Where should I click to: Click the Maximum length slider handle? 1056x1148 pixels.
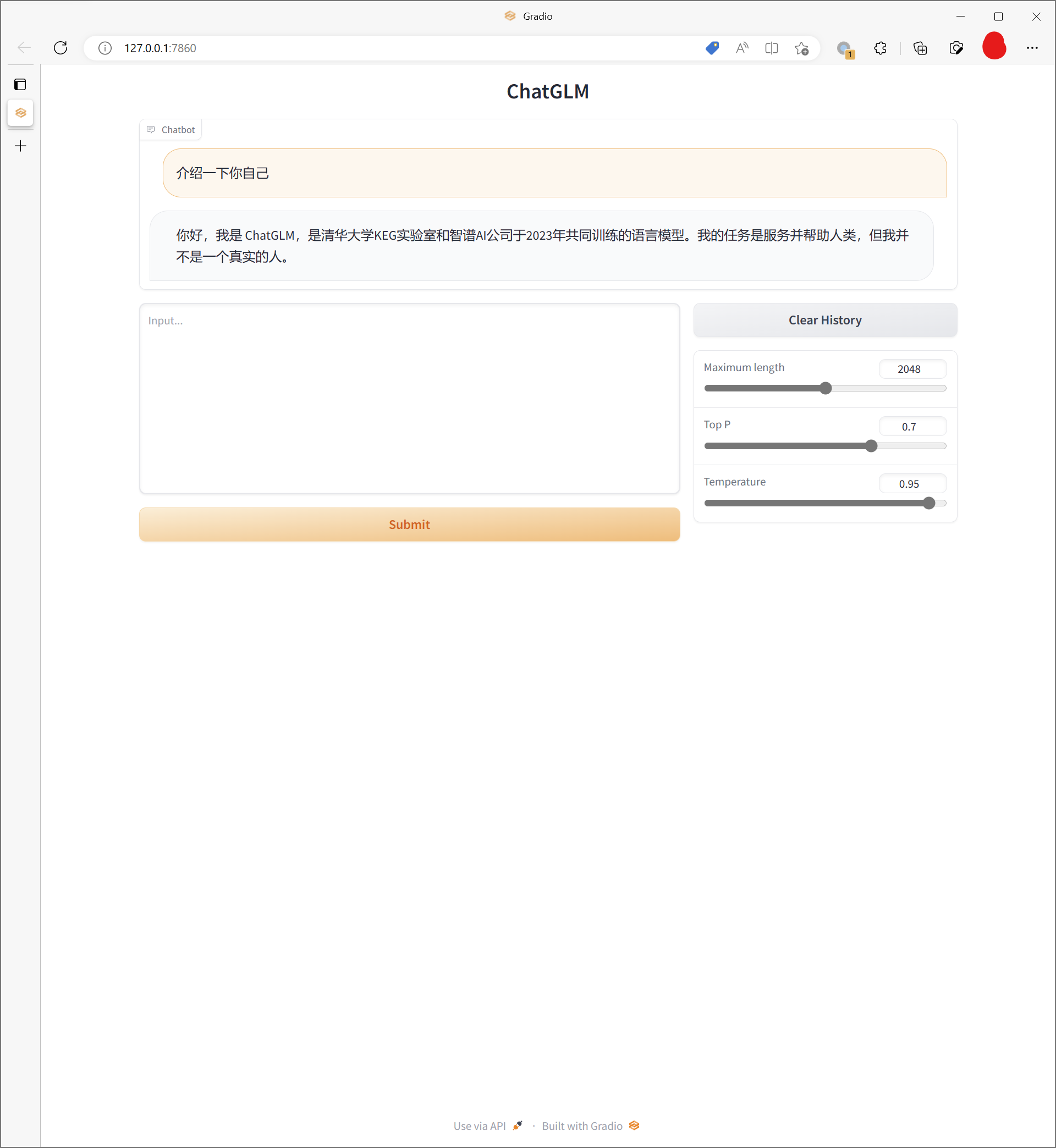tap(826, 388)
